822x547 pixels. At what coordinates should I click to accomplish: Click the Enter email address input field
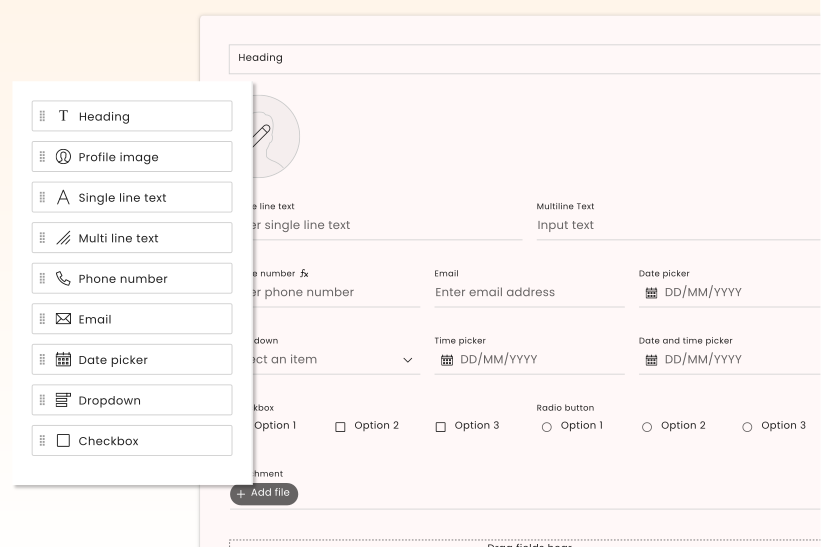(x=526, y=292)
